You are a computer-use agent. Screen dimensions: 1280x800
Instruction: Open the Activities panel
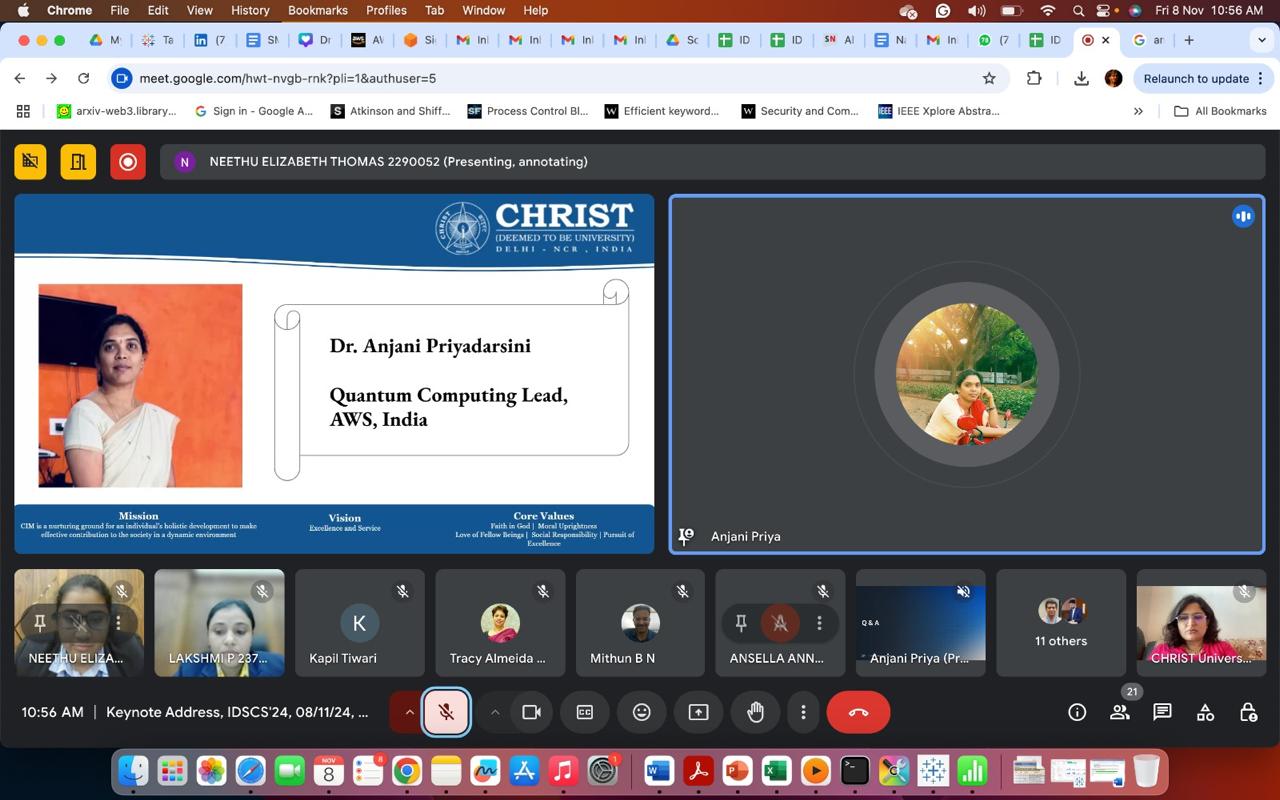tap(1205, 712)
